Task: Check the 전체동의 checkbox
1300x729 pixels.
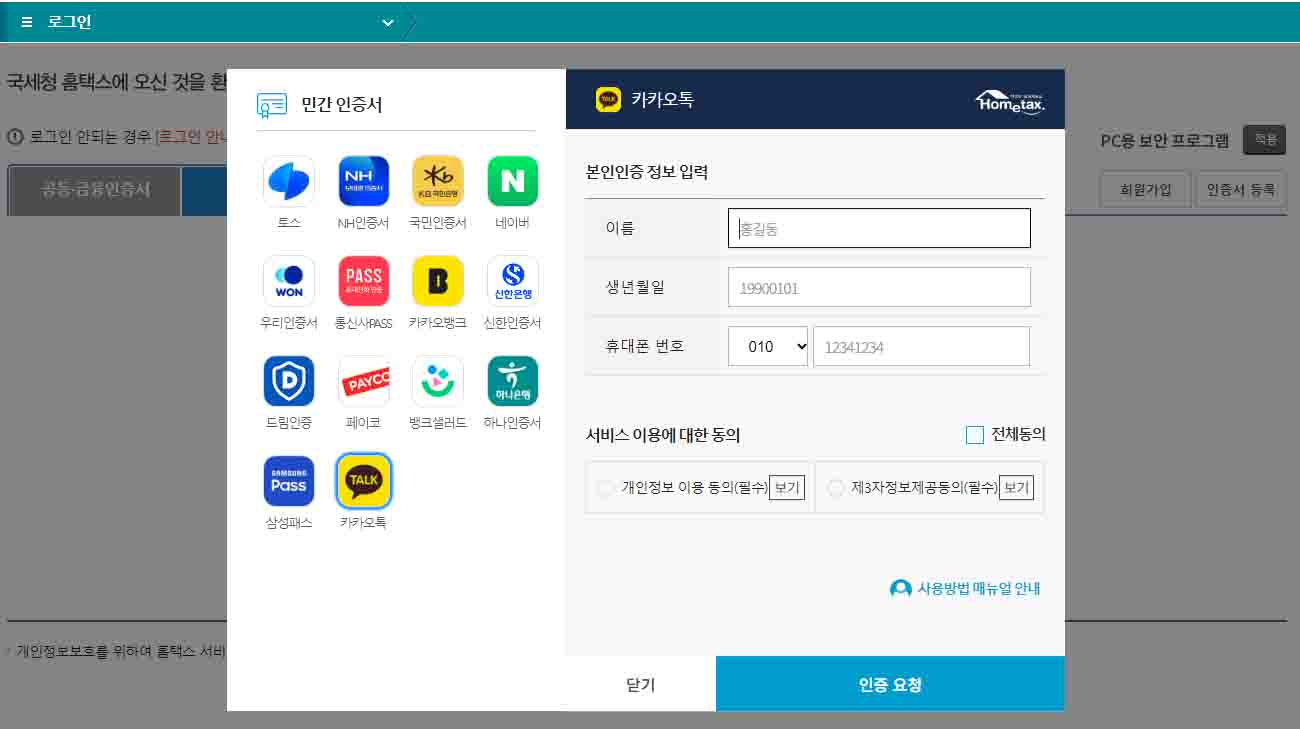Action: click(975, 435)
